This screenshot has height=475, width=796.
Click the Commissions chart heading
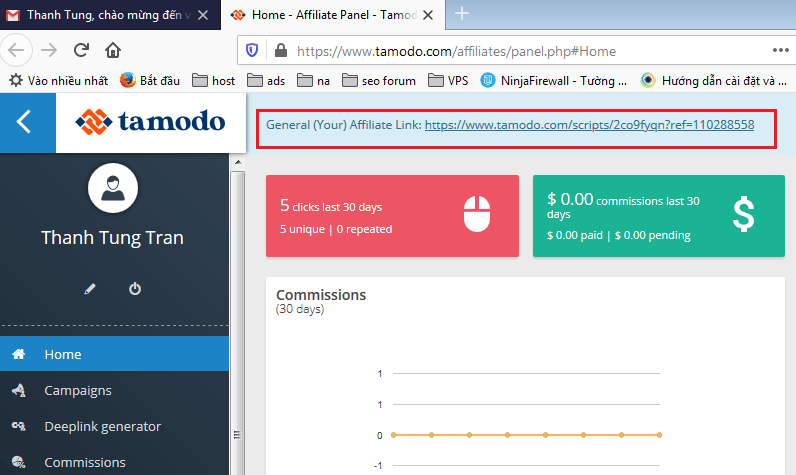coord(321,295)
